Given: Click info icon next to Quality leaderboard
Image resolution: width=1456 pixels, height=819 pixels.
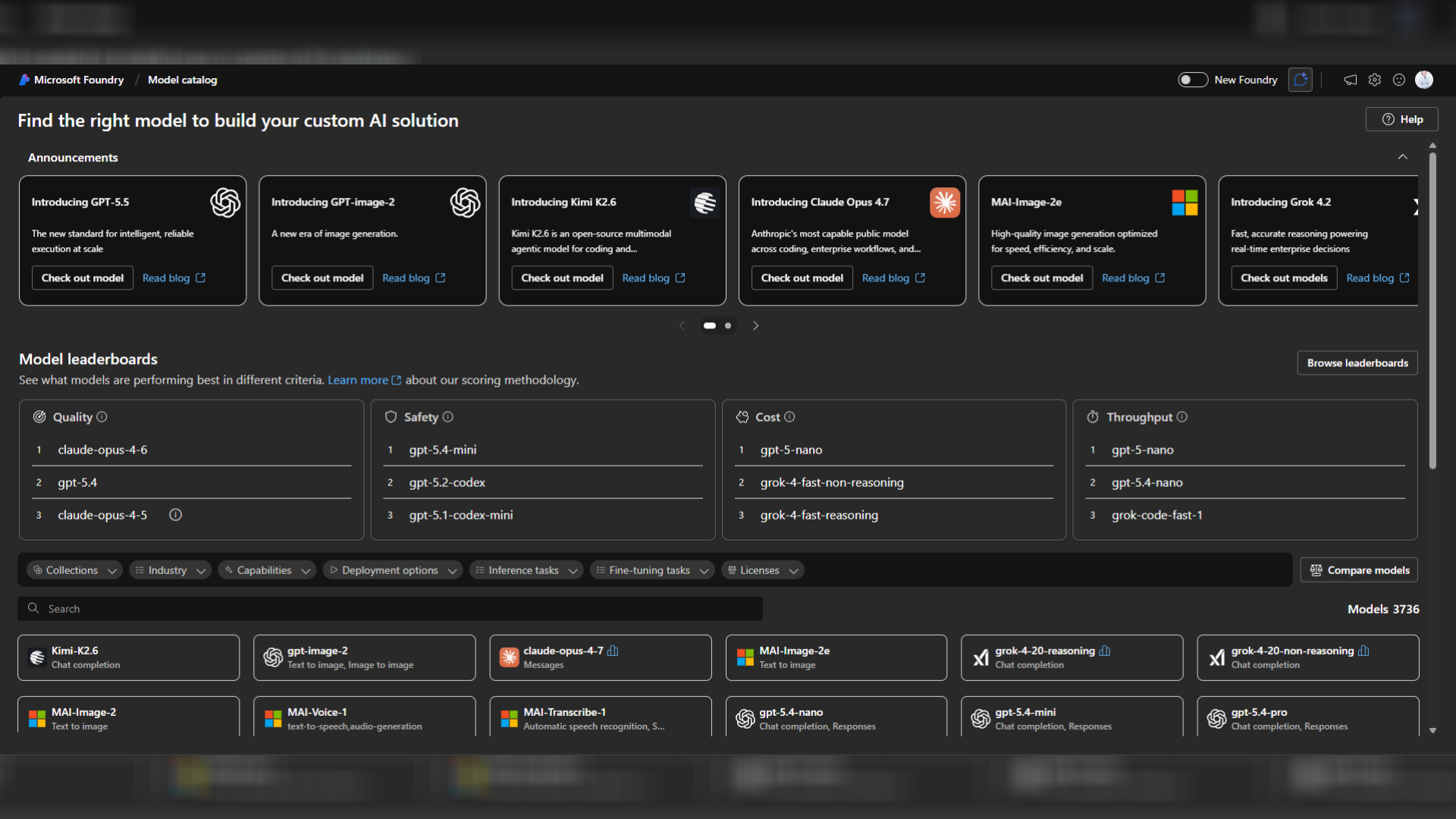Looking at the screenshot, I should click(102, 417).
